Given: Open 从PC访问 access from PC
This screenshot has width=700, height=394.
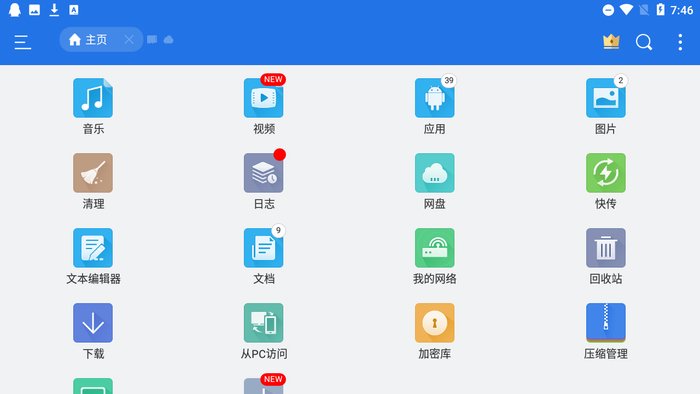Looking at the screenshot, I should click(263, 323).
